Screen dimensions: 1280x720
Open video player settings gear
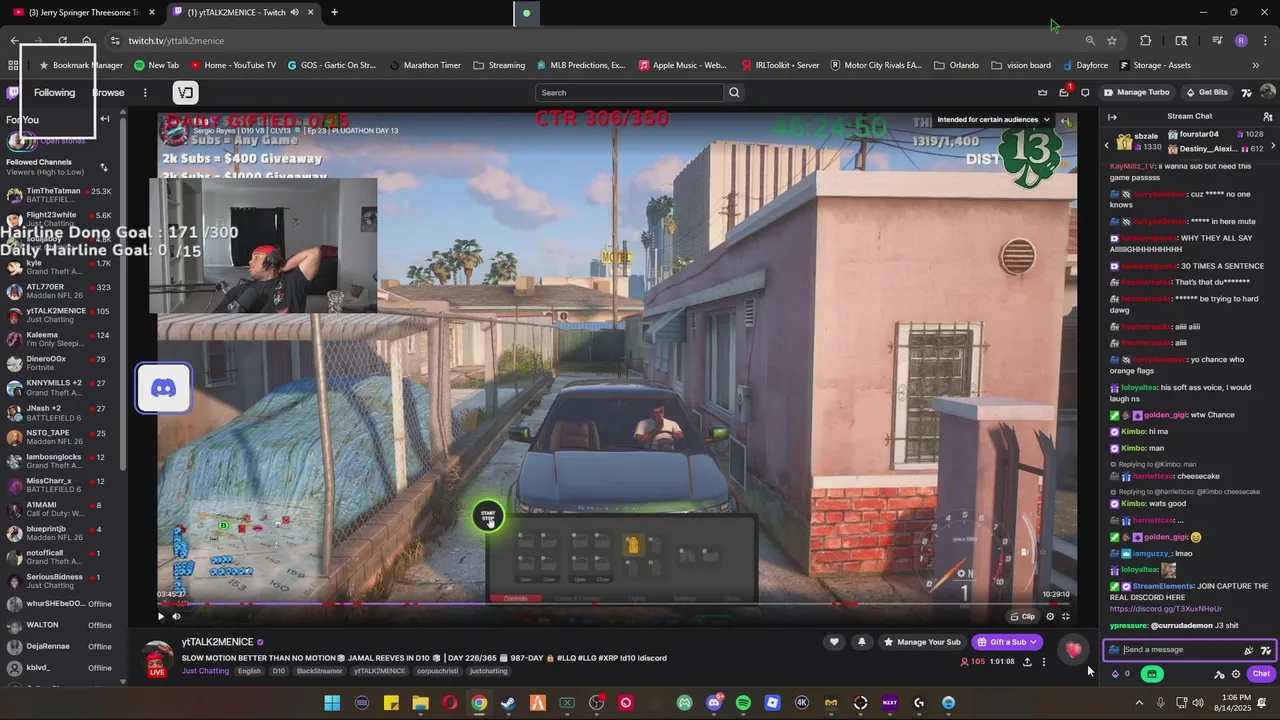click(x=1049, y=617)
